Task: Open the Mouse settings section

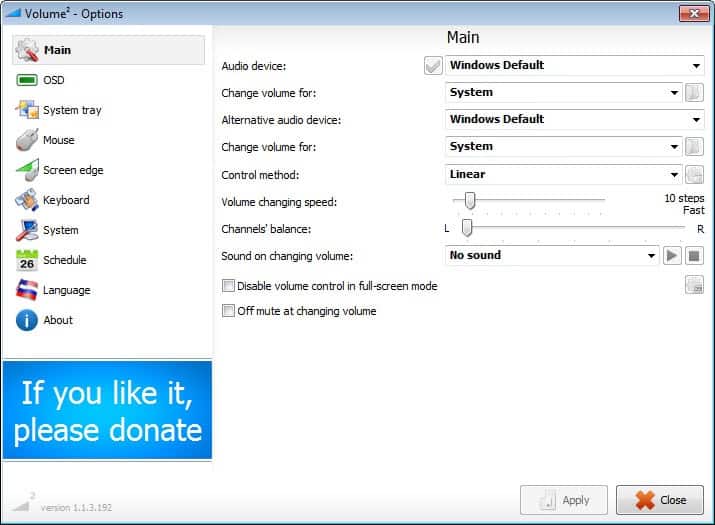Action: pyautogui.click(x=58, y=140)
